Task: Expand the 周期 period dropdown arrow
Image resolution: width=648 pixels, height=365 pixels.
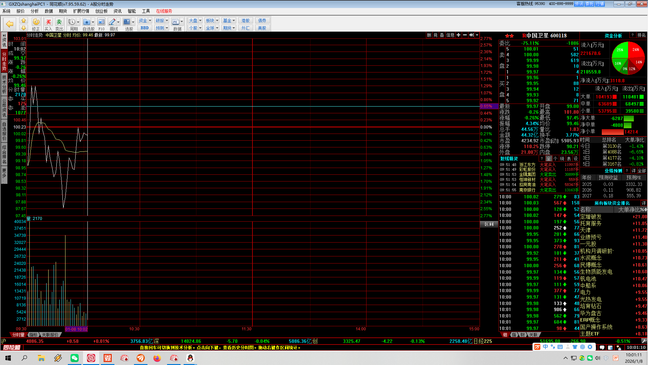Action: click(x=78, y=22)
